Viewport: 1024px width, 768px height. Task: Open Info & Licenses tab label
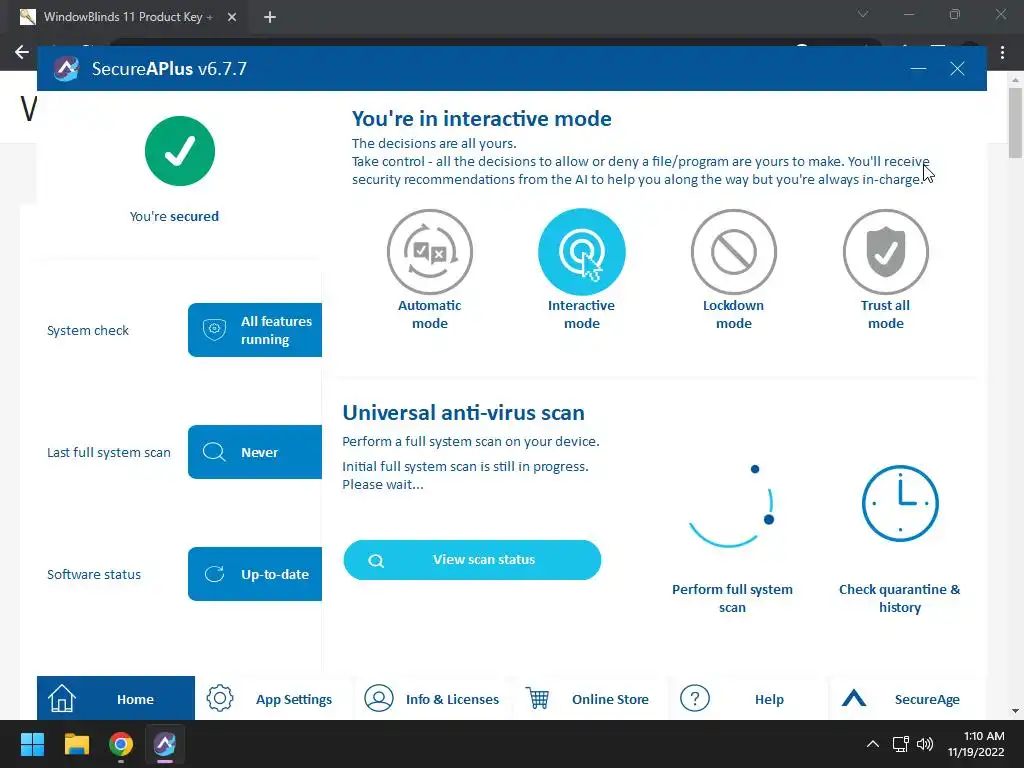pos(452,699)
